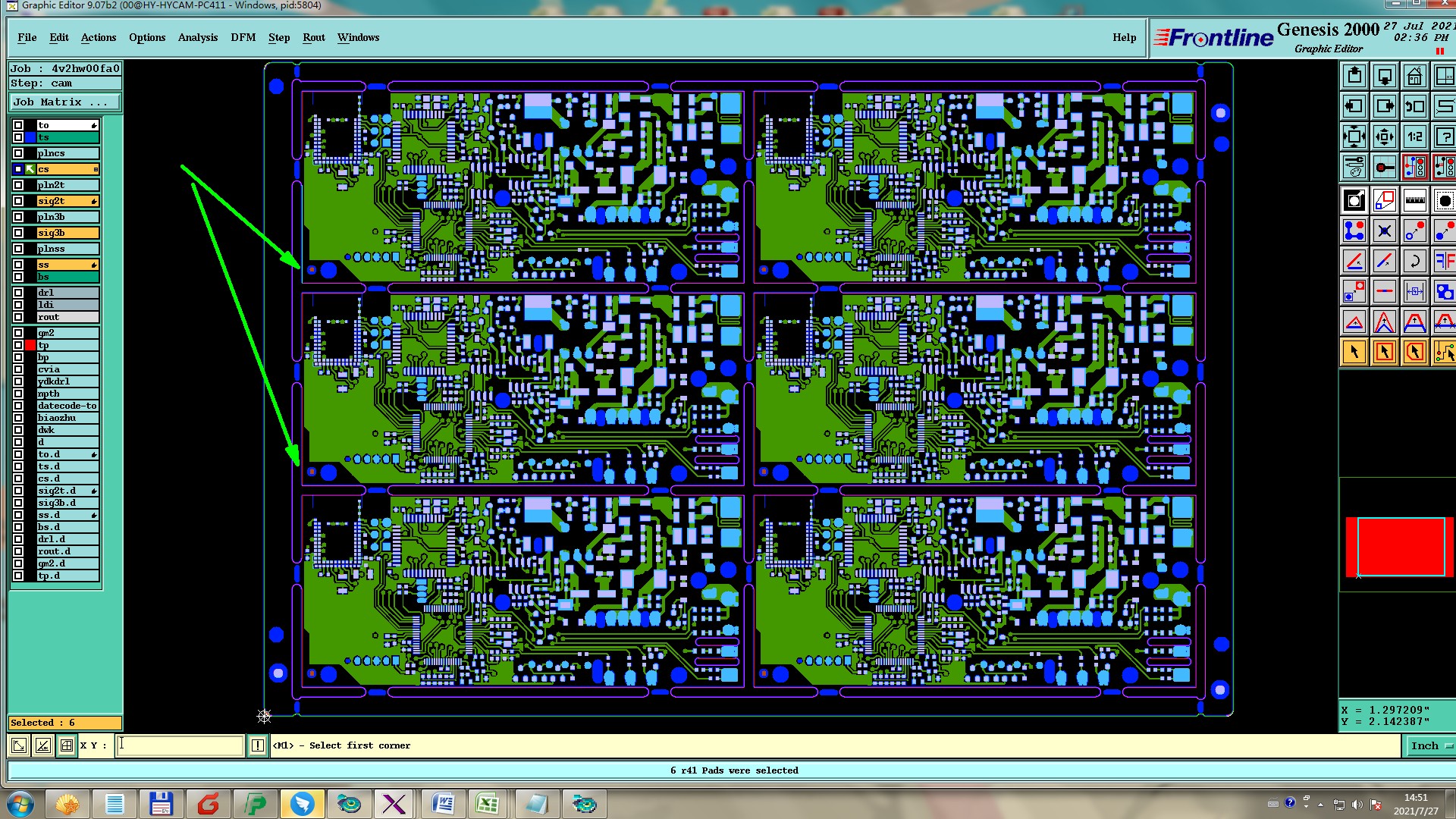Toggle display checkbox for layer sig2t
This screenshot has width=1456, height=819.
[18, 201]
